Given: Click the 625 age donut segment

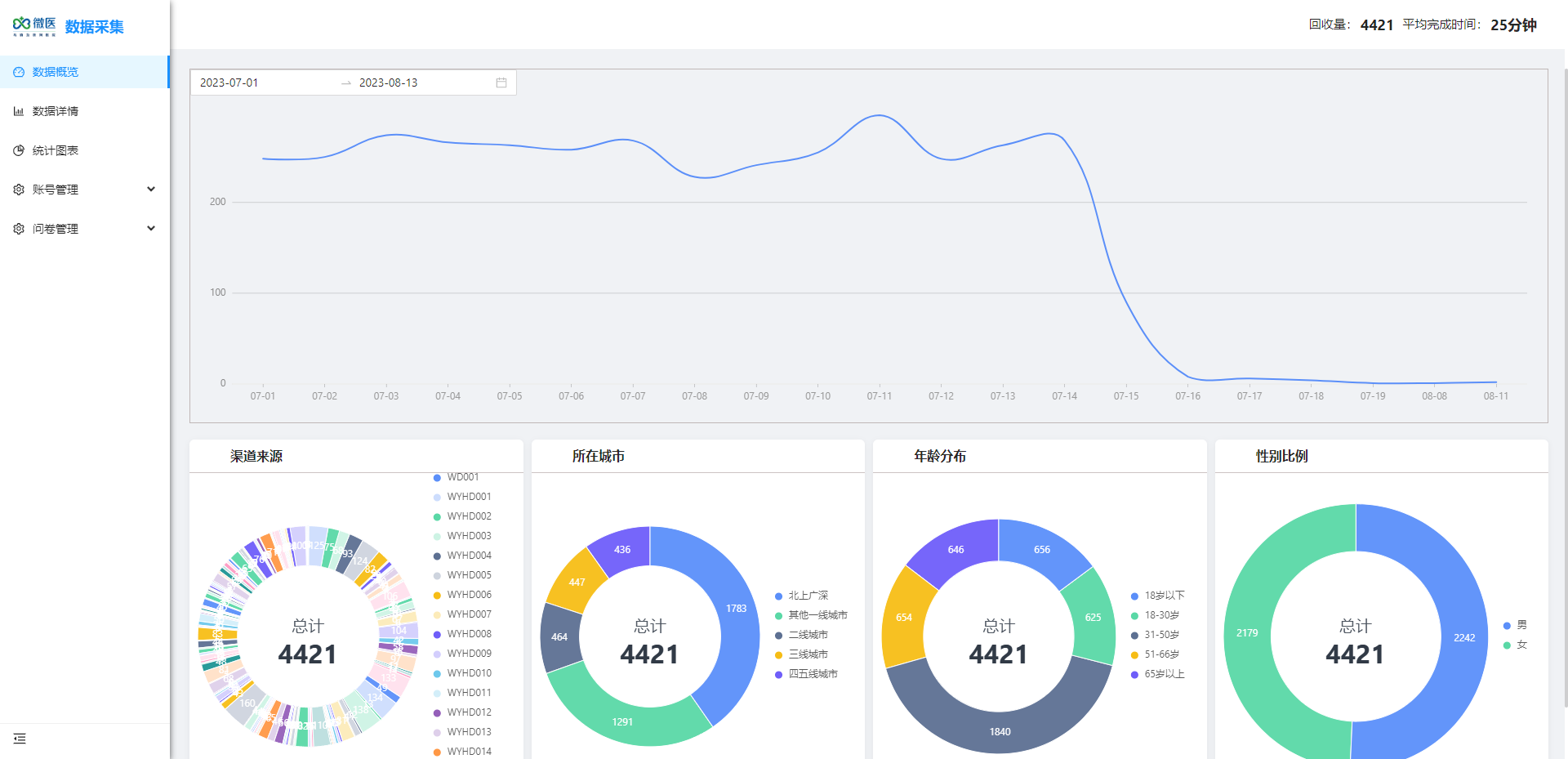Looking at the screenshot, I should (x=1093, y=618).
